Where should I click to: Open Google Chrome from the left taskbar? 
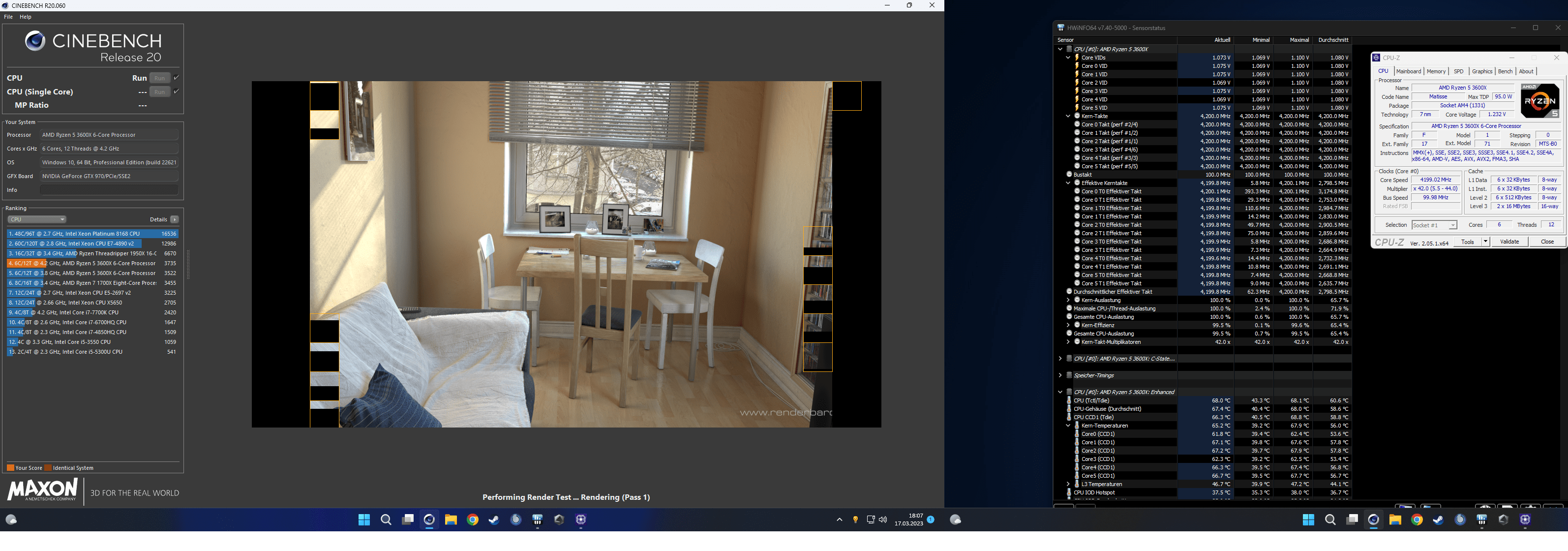(472, 520)
